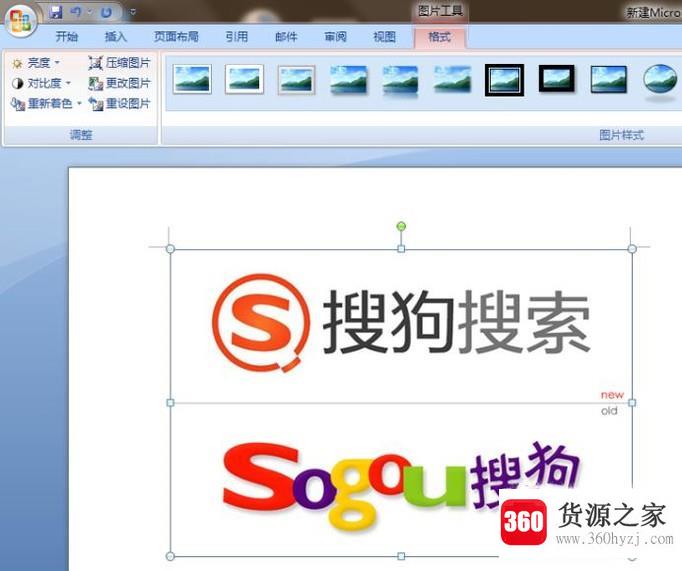Click the green rotation handle of the picture
The image size is (682, 571).
pyautogui.click(x=401, y=226)
